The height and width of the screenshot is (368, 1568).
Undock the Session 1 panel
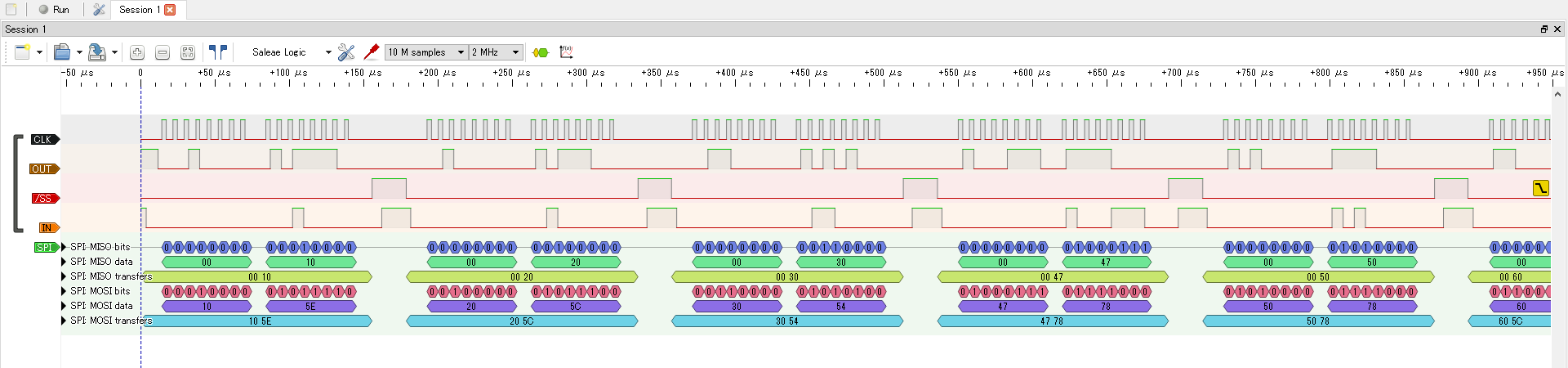[x=1543, y=29]
